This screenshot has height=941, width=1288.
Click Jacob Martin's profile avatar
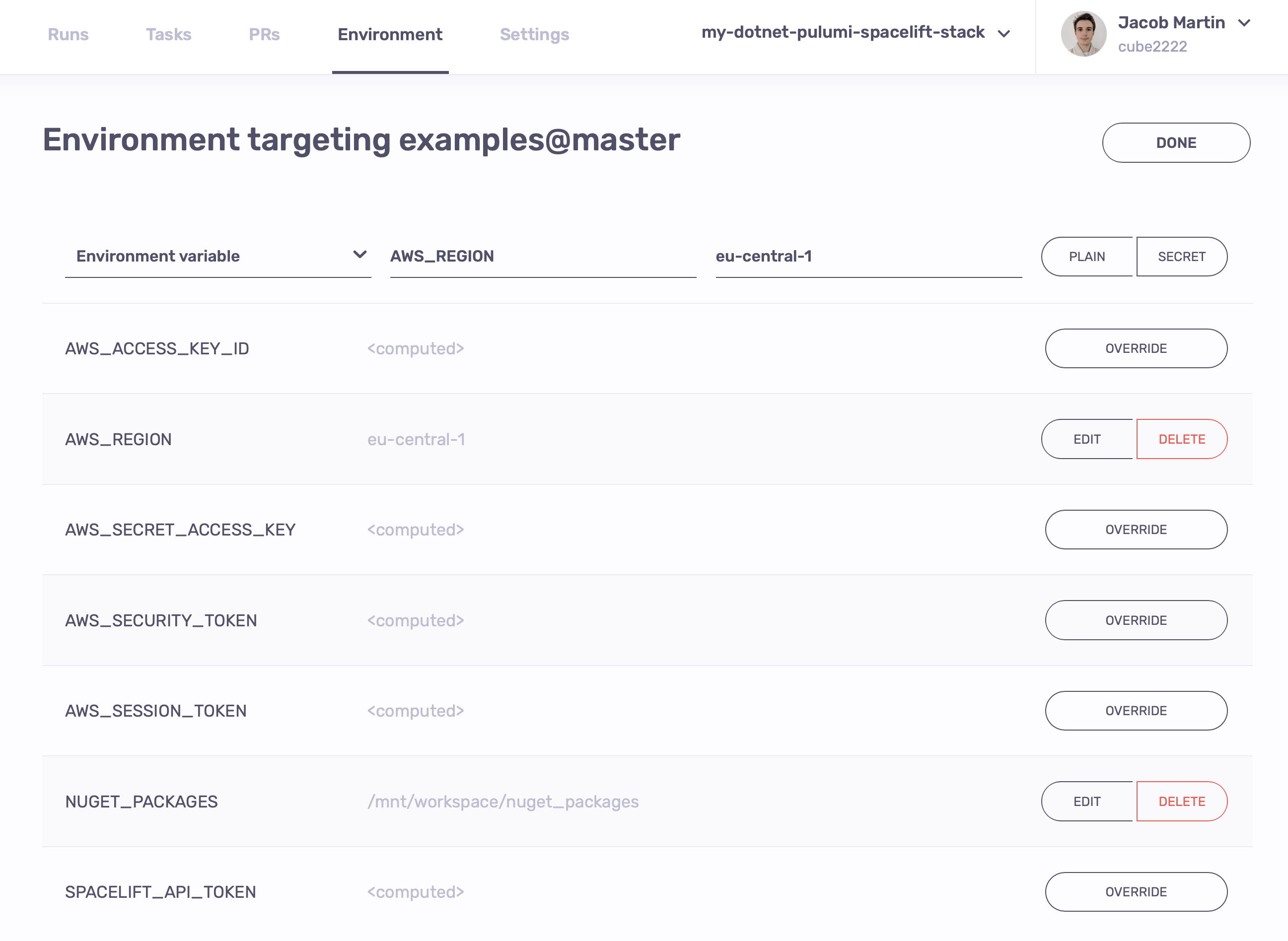pyautogui.click(x=1083, y=34)
